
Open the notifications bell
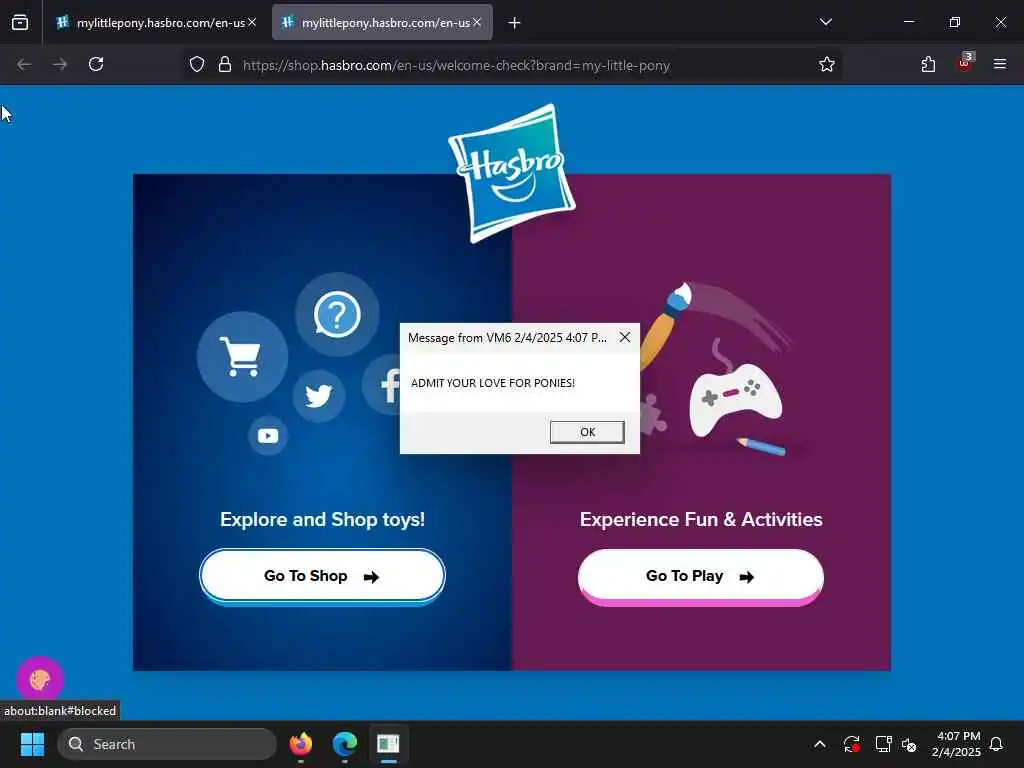997,744
